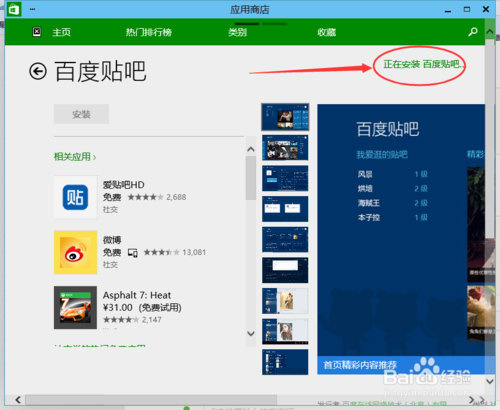Select the second screenshot thumbnail
500x410 pixels.
tap(285, 148)
